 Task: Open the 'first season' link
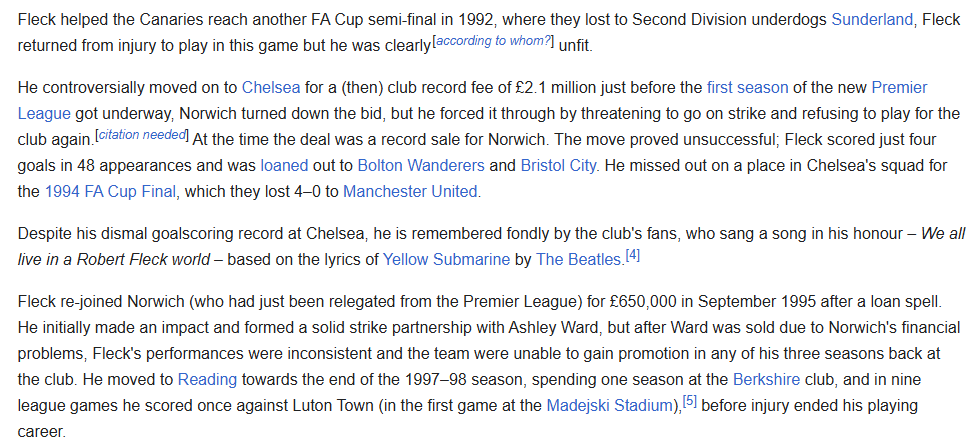point(747,87)
